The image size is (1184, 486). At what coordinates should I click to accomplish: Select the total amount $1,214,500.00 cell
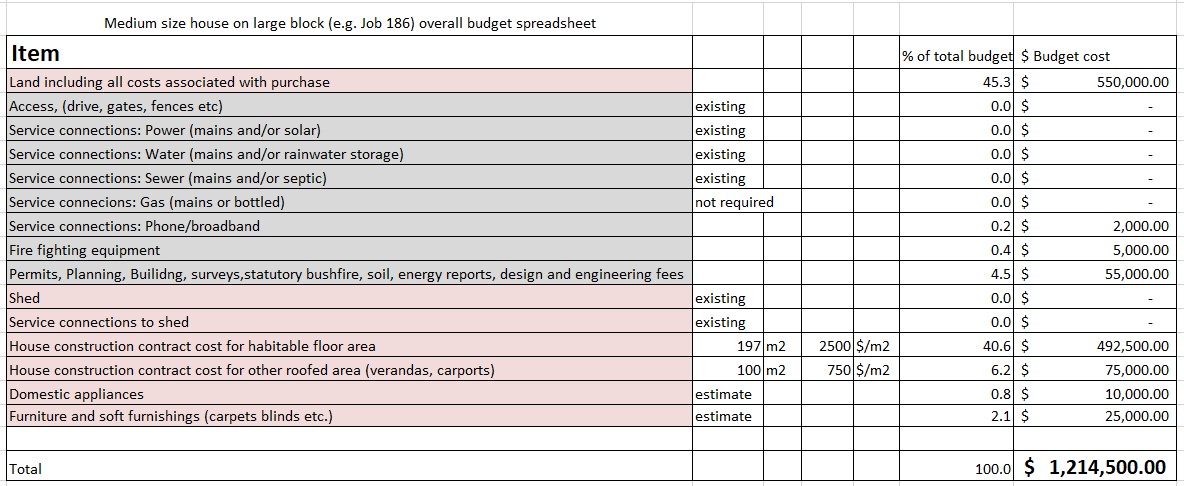[x=1098, y=467]
